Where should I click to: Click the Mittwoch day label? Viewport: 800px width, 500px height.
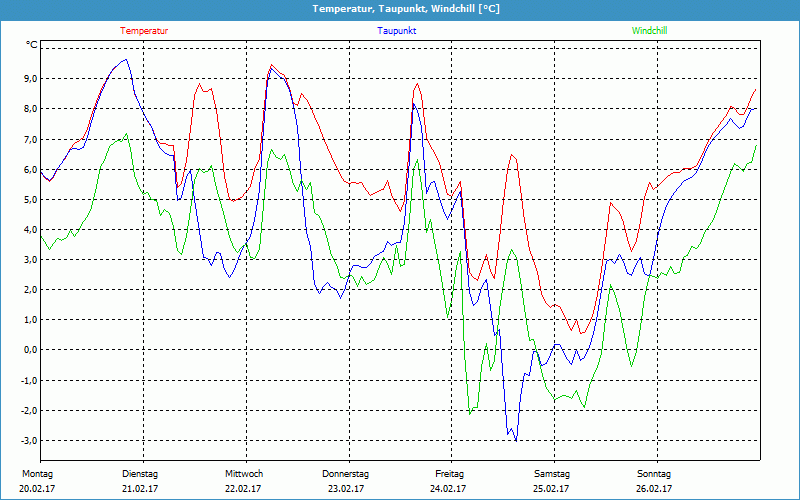(244, 474)
